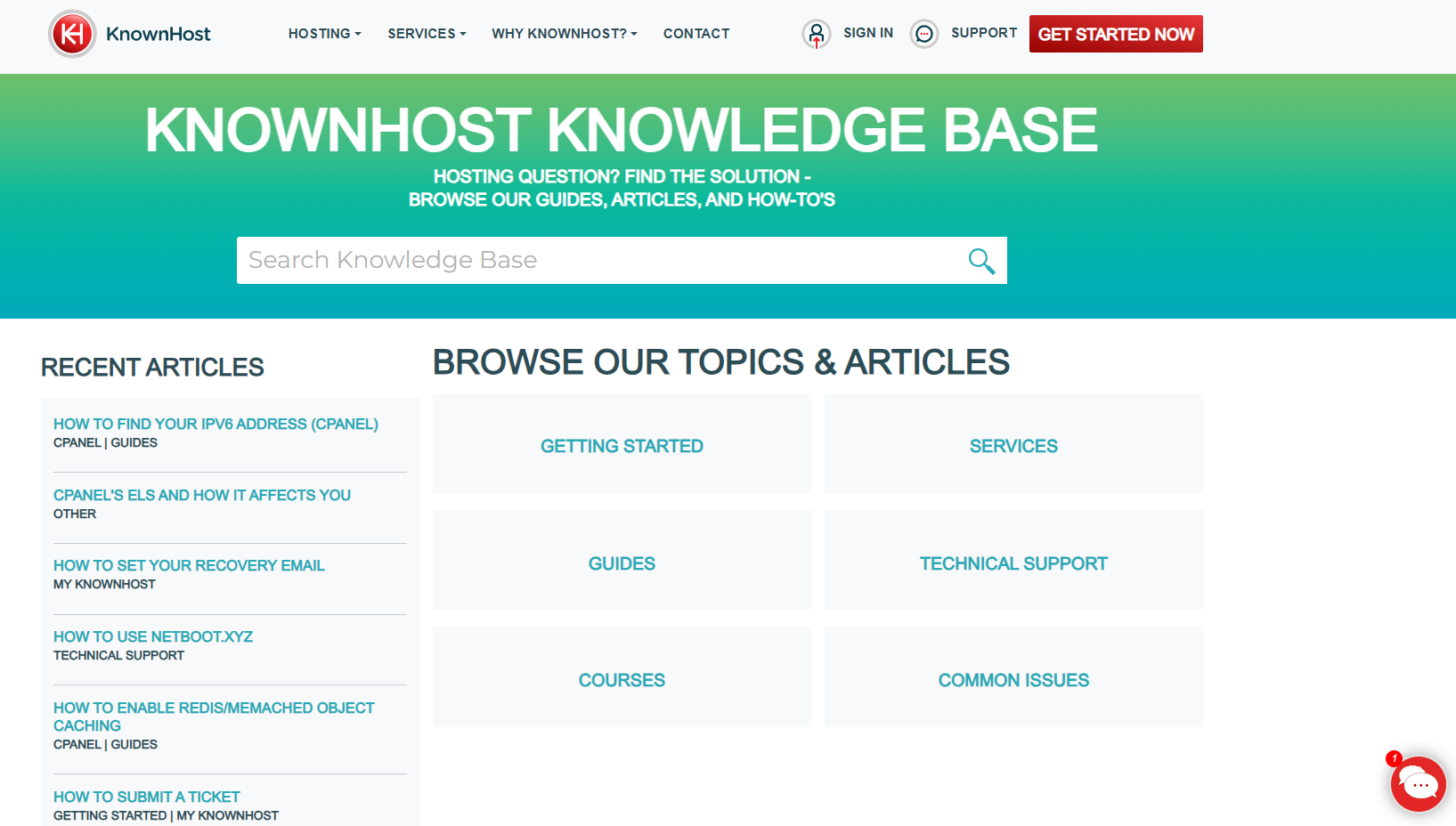
Task: Open cPanel's ELS and How It Affects You
Action: (x=202, y=495)
